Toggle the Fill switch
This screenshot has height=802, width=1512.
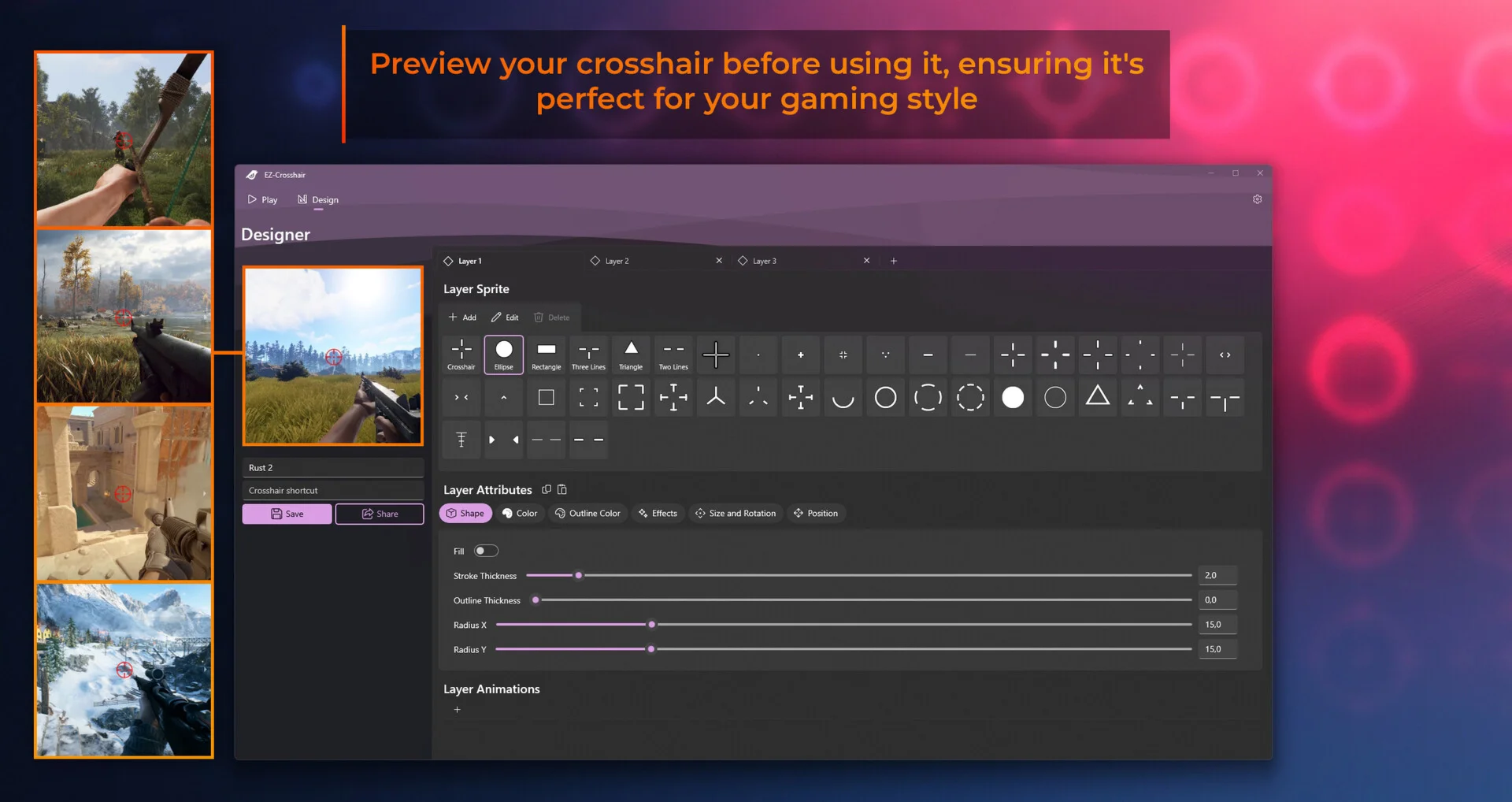(486, 551)
